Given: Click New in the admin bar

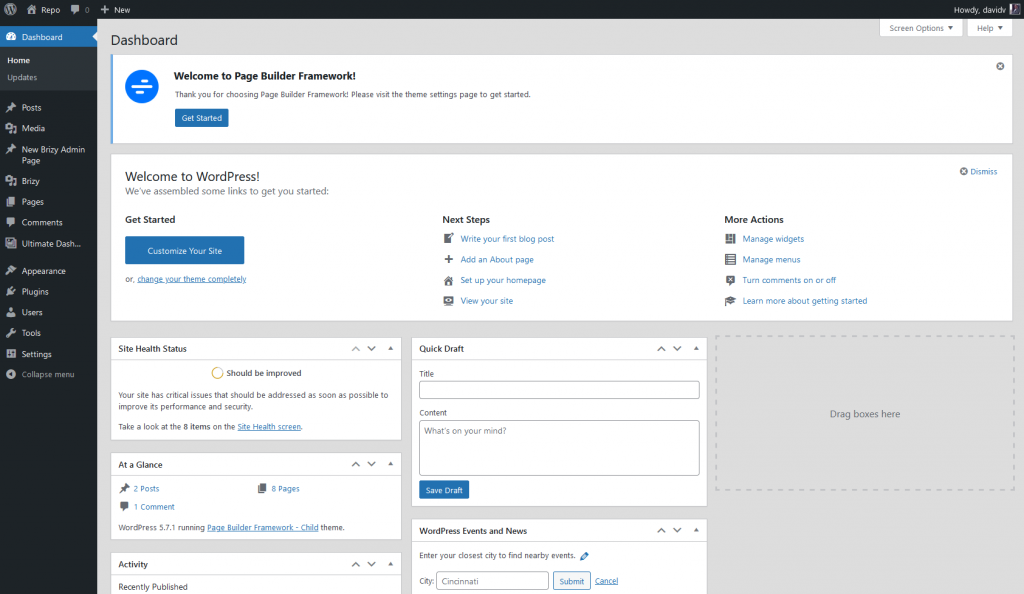Looking at the screenshot, I should click(115, 9).
